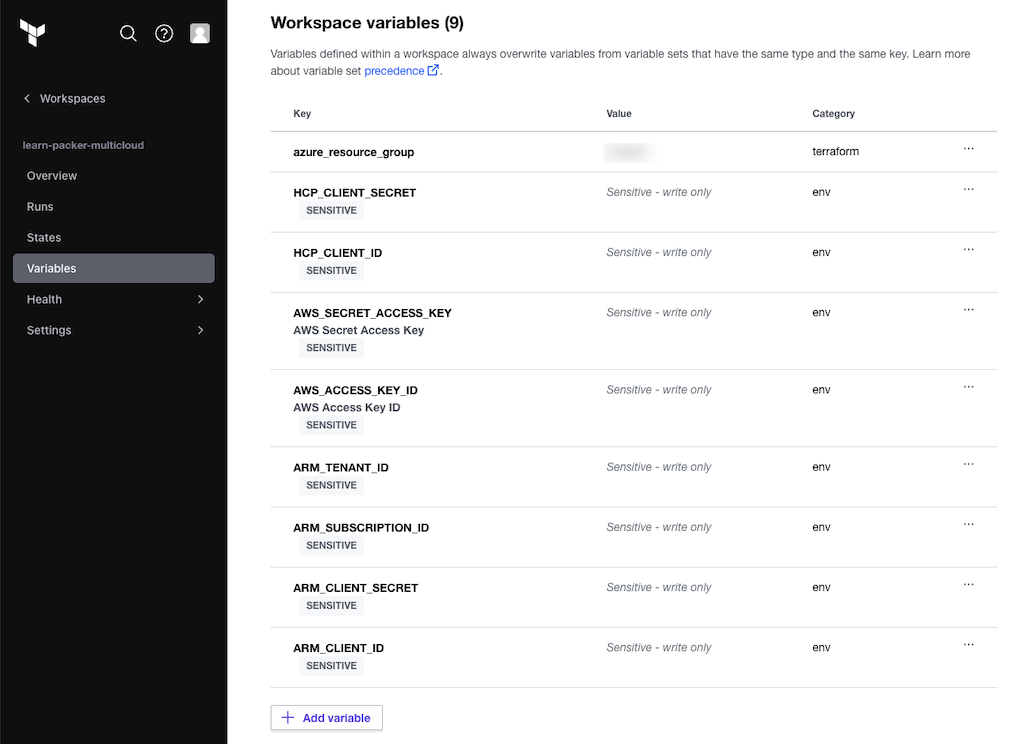
Task: Click the help question mark icon
Action: (164, 33)
